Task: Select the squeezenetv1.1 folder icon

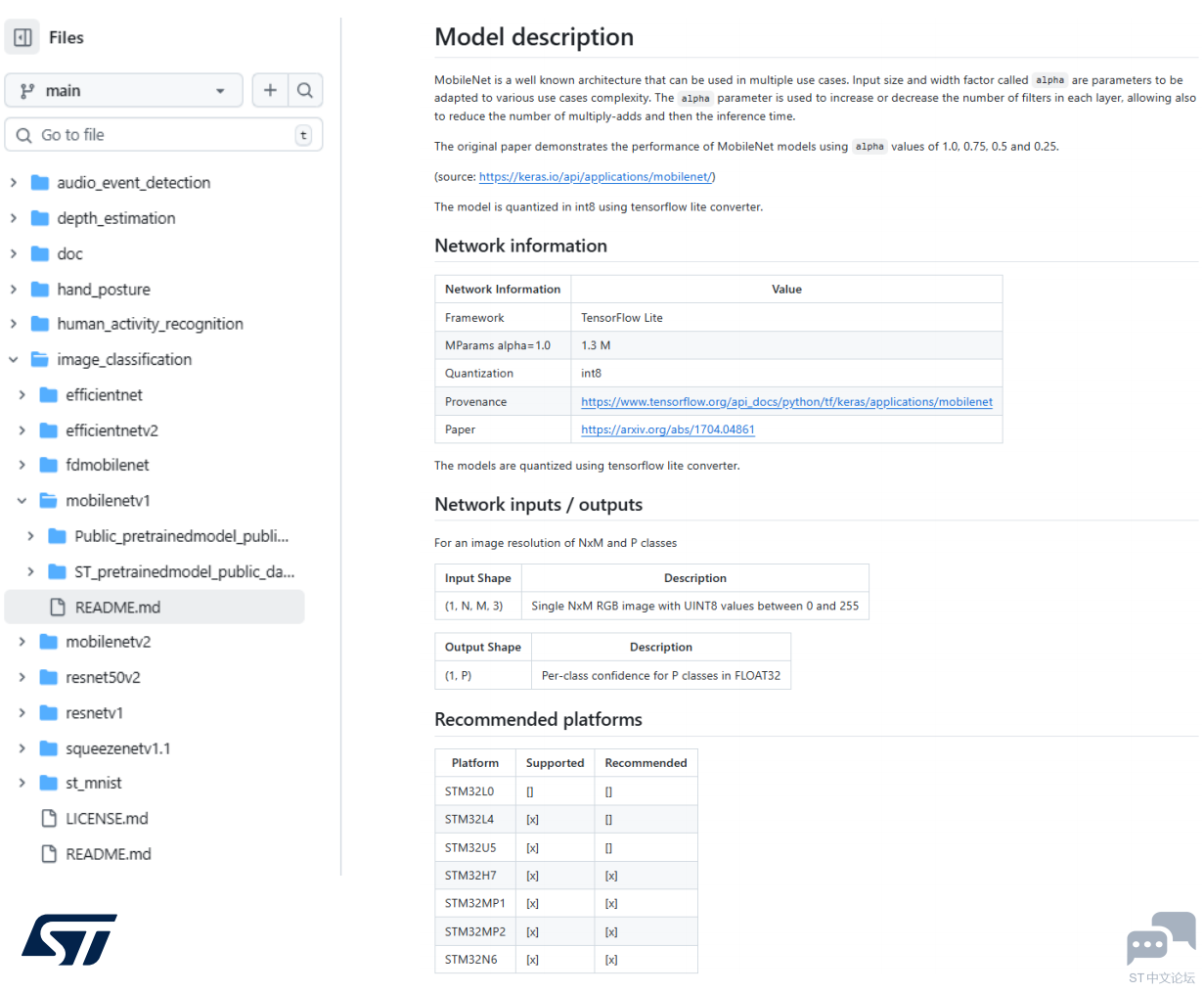Action: [49, 748]
